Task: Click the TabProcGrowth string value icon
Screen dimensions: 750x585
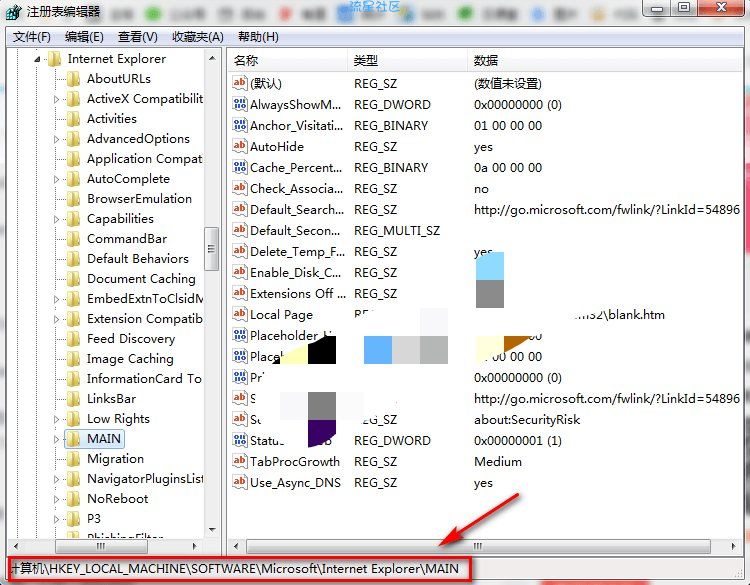Action: pos(240,461)
